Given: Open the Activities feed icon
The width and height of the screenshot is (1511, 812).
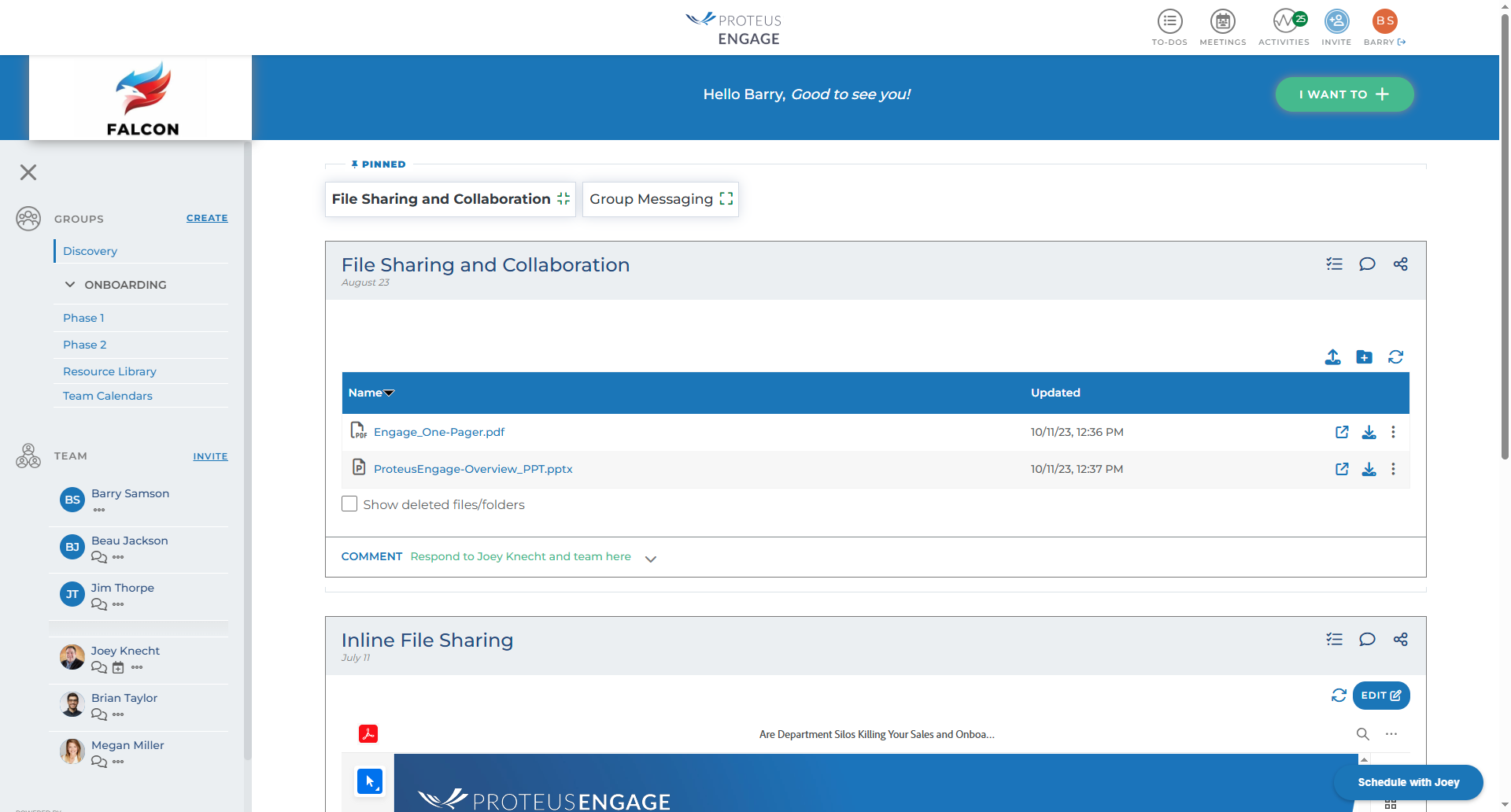Looking at the screenshot, I should 1284,21.
